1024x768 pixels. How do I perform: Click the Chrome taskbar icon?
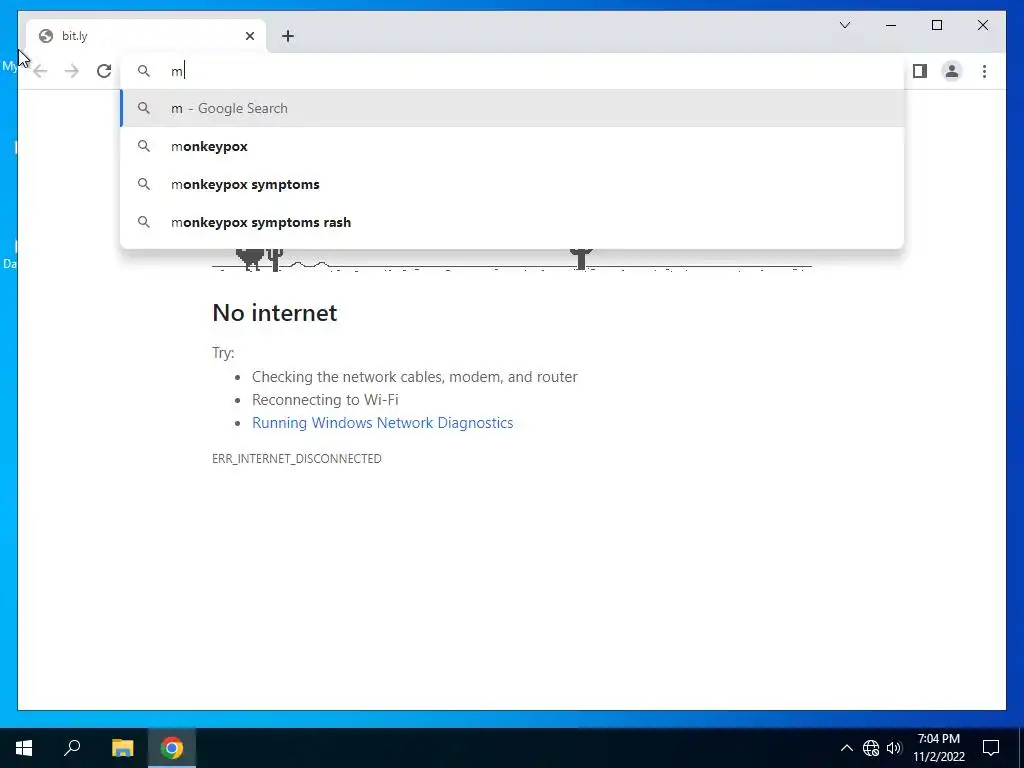point(172,748)
